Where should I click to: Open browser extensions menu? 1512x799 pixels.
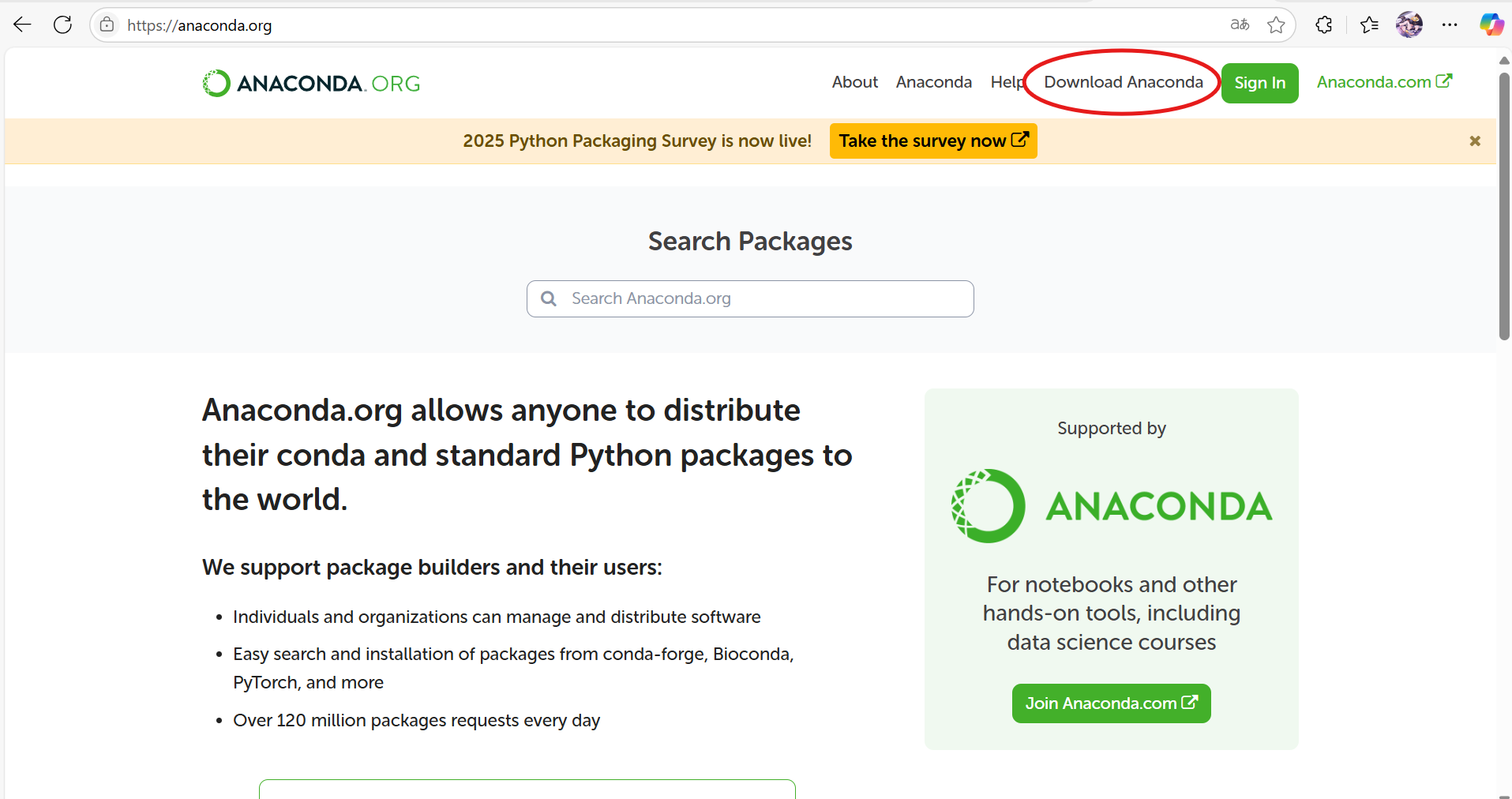(1324, 25)
